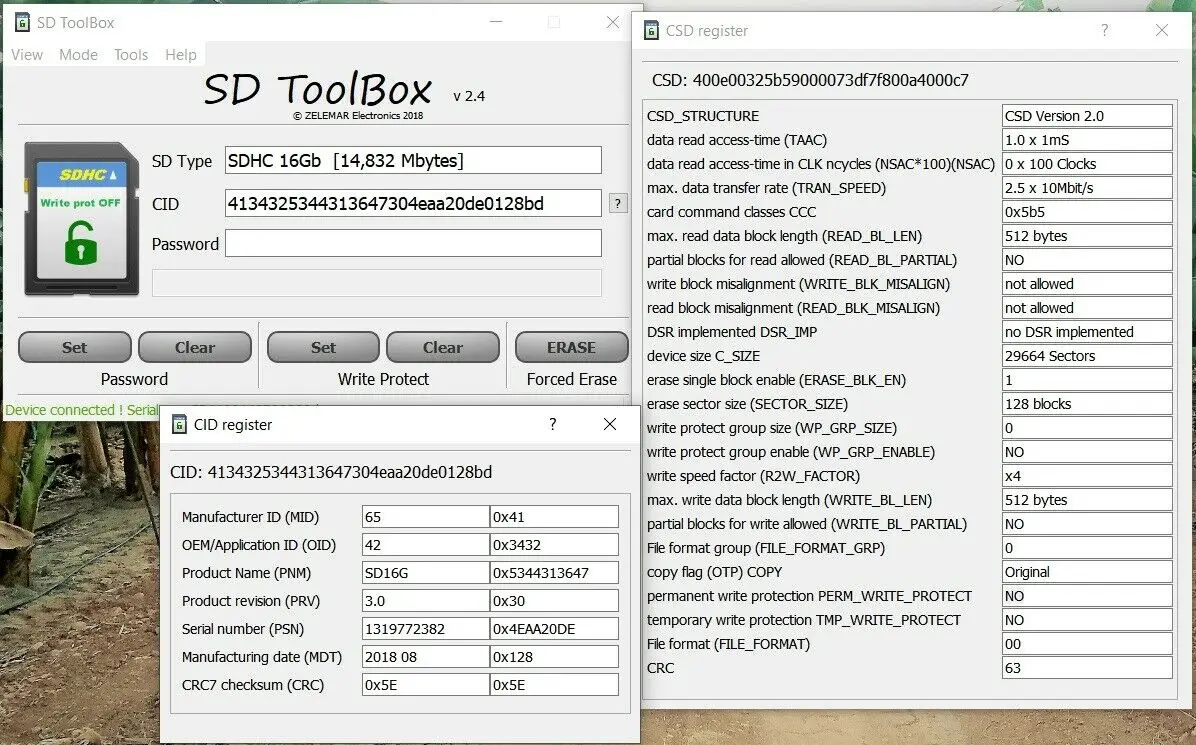Screen dimensions: 1196x745
Task: Click OID hex value 0x3432
Action: click(554, 545)
